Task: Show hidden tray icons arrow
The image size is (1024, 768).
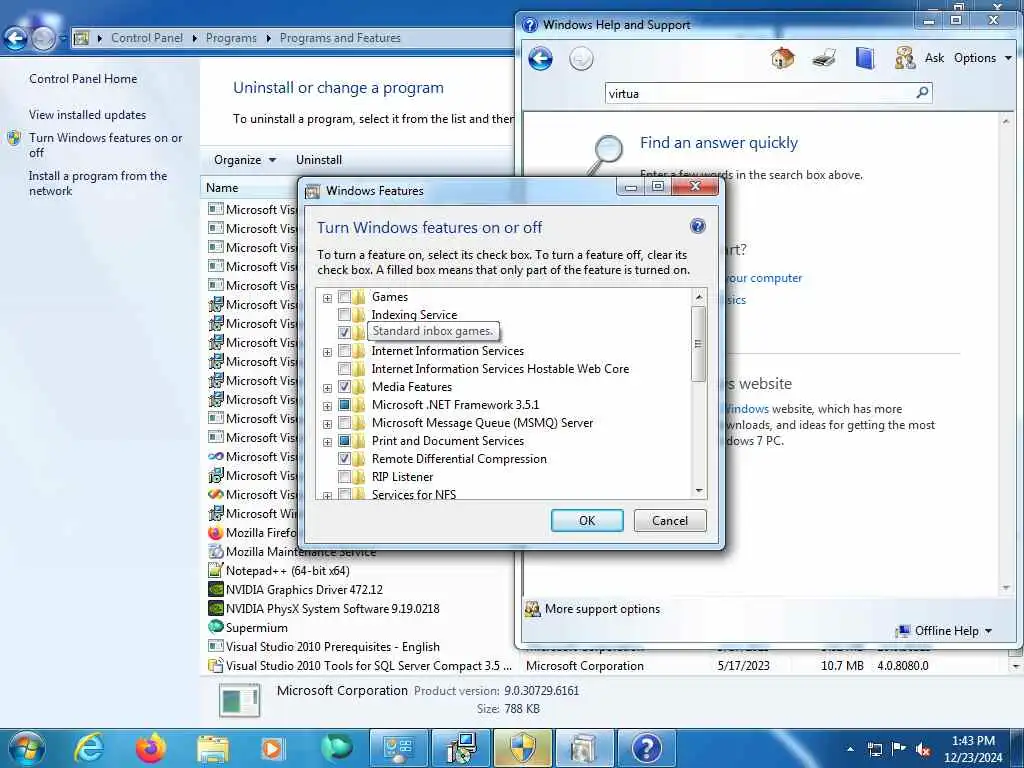Action: pyautogui.click(x=850, y=749)
